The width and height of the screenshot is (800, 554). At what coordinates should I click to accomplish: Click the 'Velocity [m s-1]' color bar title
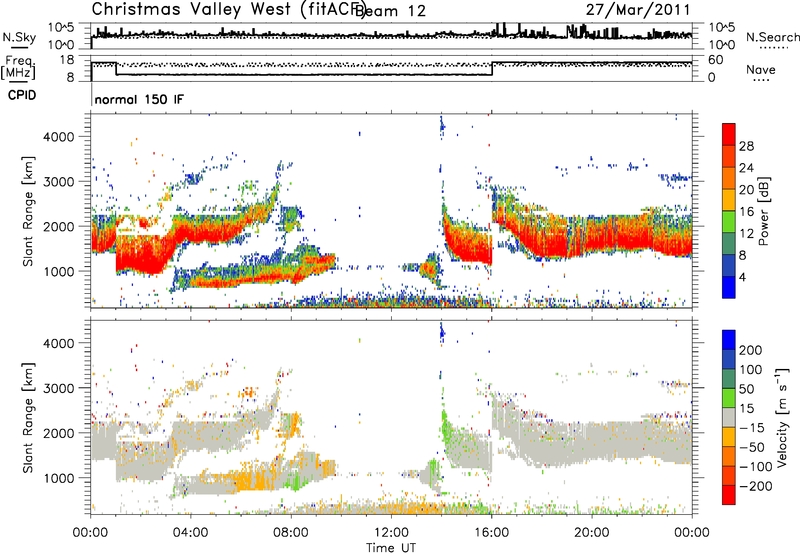(781, 417)
